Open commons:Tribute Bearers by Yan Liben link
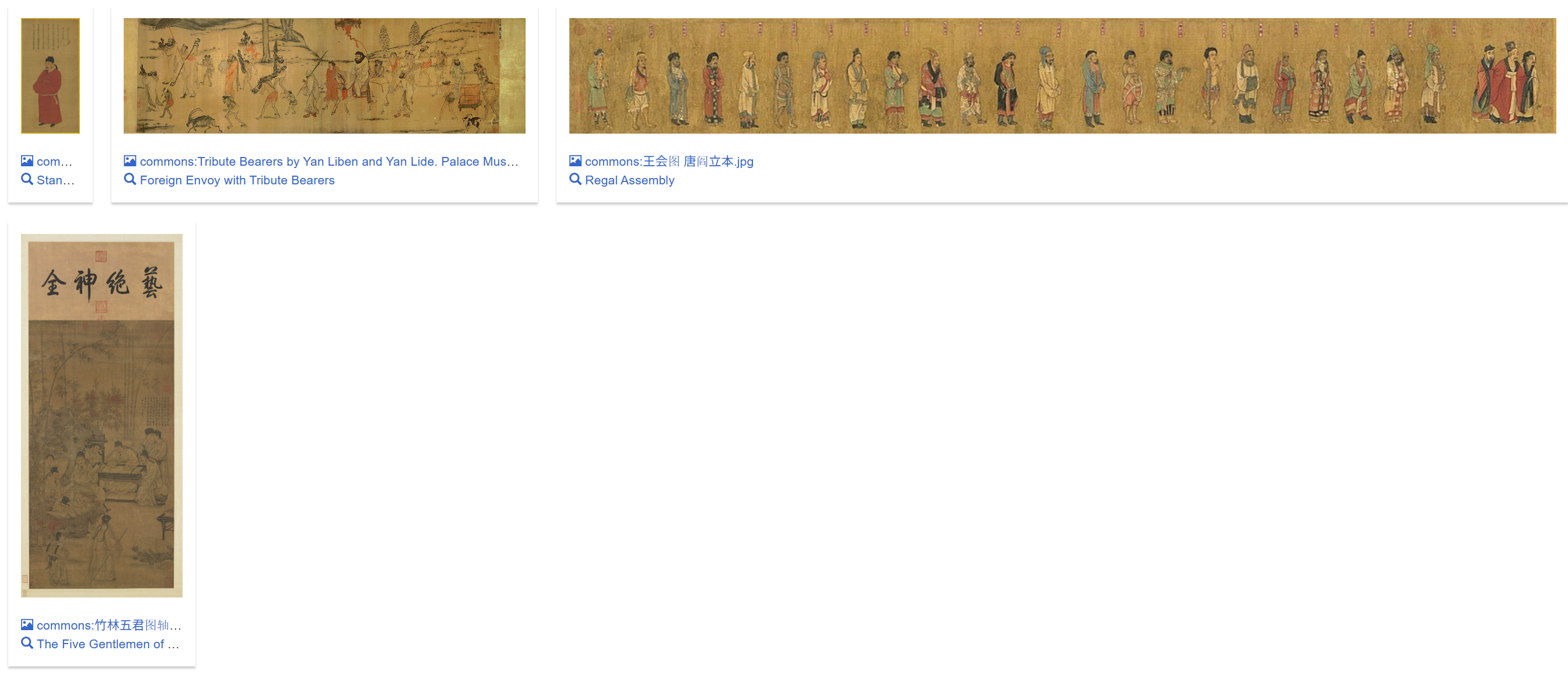 coord(328,161)
